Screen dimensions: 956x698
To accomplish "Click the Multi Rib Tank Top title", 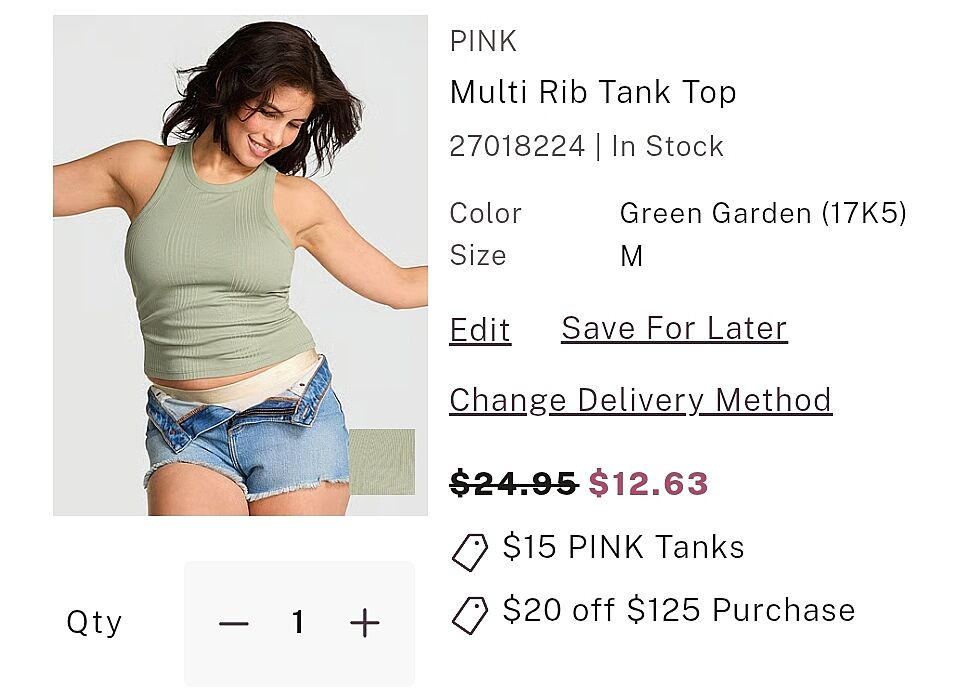I will pos(593,92).
